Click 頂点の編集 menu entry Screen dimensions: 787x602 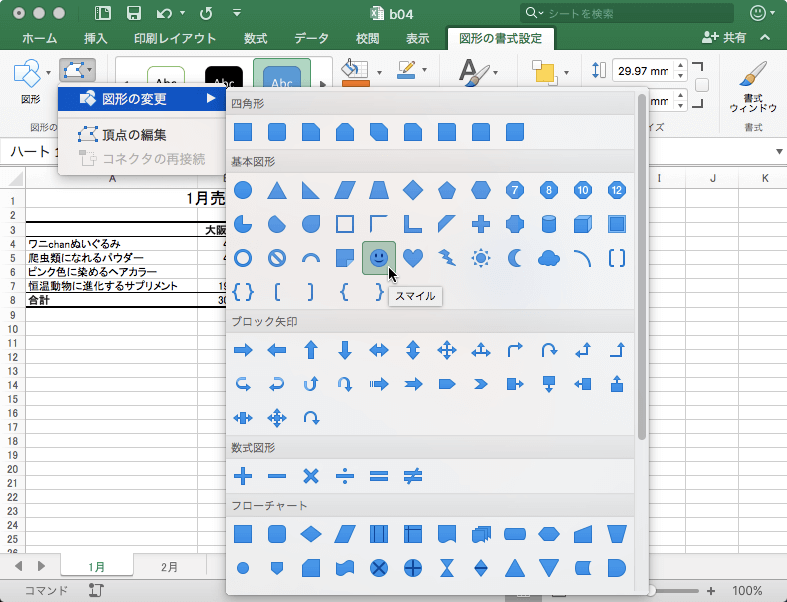tap(134, 135)
